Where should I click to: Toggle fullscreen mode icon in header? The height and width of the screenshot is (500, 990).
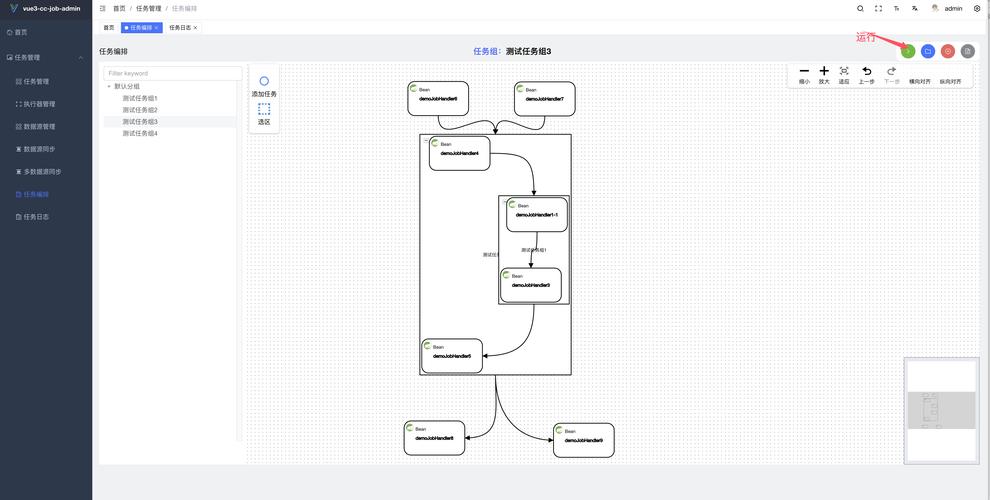coord(879,8)
